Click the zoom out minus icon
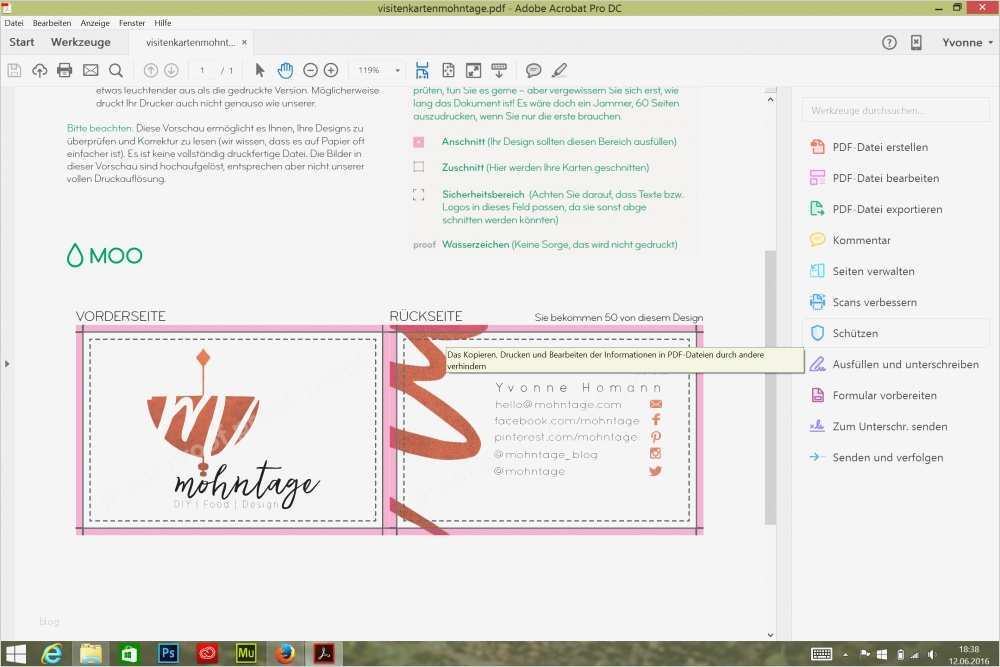Image resolution: width=1000 pixels, height=667 pixels. coord(310,70)
